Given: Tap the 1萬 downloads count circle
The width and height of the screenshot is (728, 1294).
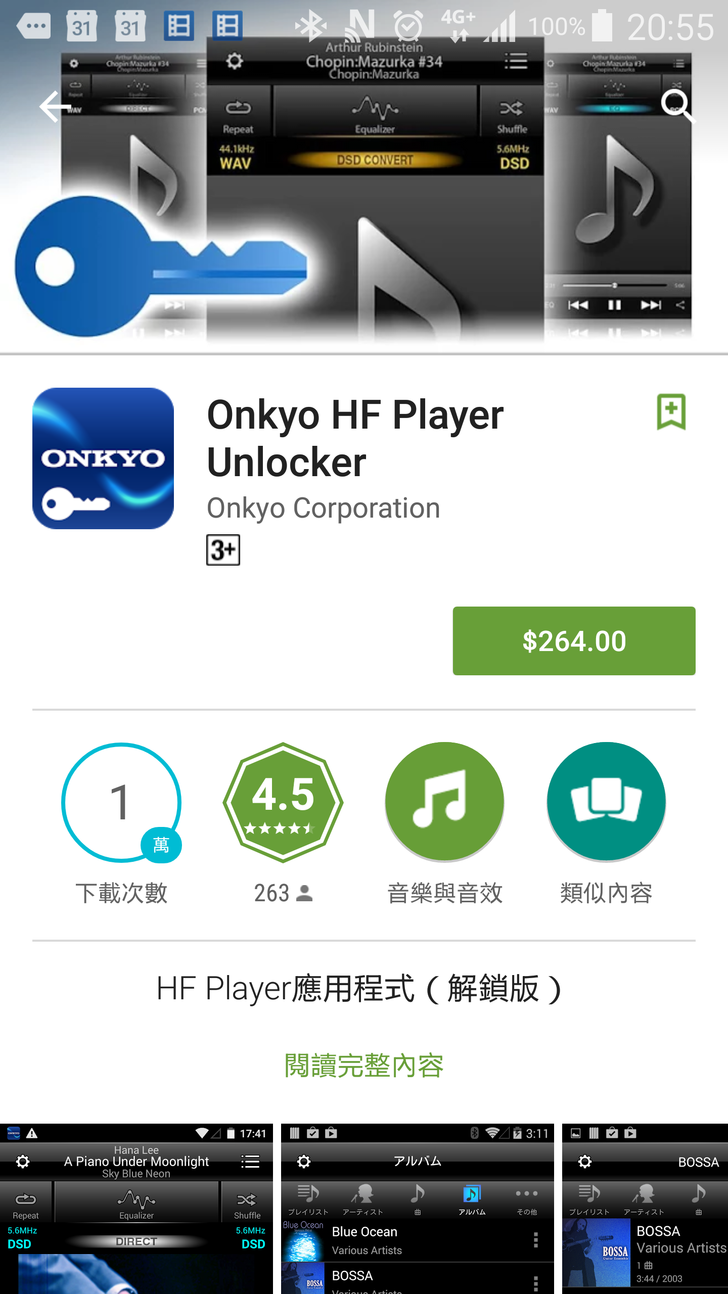Looking at the screenshot, I should click(121, 802).
